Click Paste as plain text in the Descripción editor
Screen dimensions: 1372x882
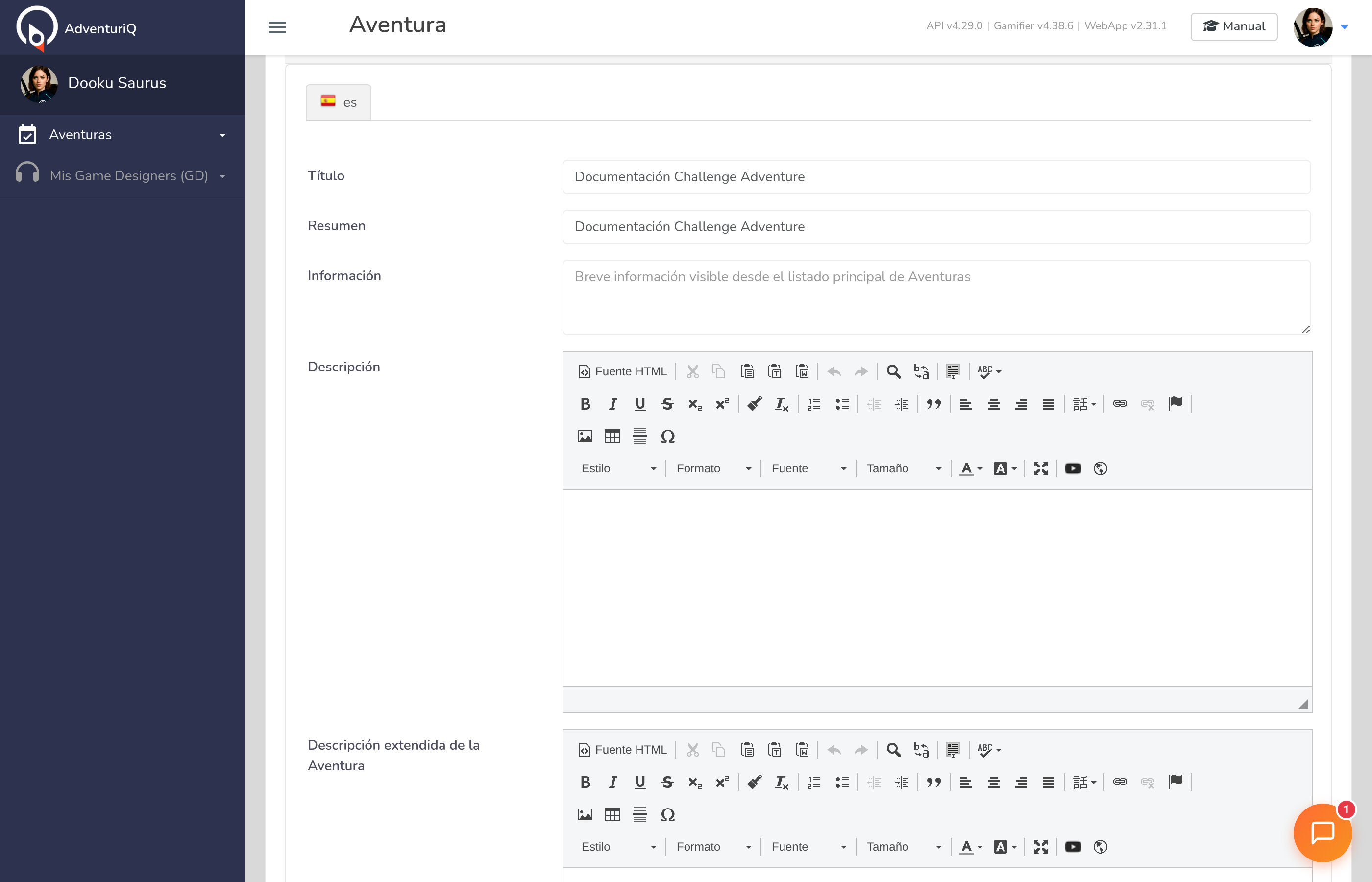point(775,372)
